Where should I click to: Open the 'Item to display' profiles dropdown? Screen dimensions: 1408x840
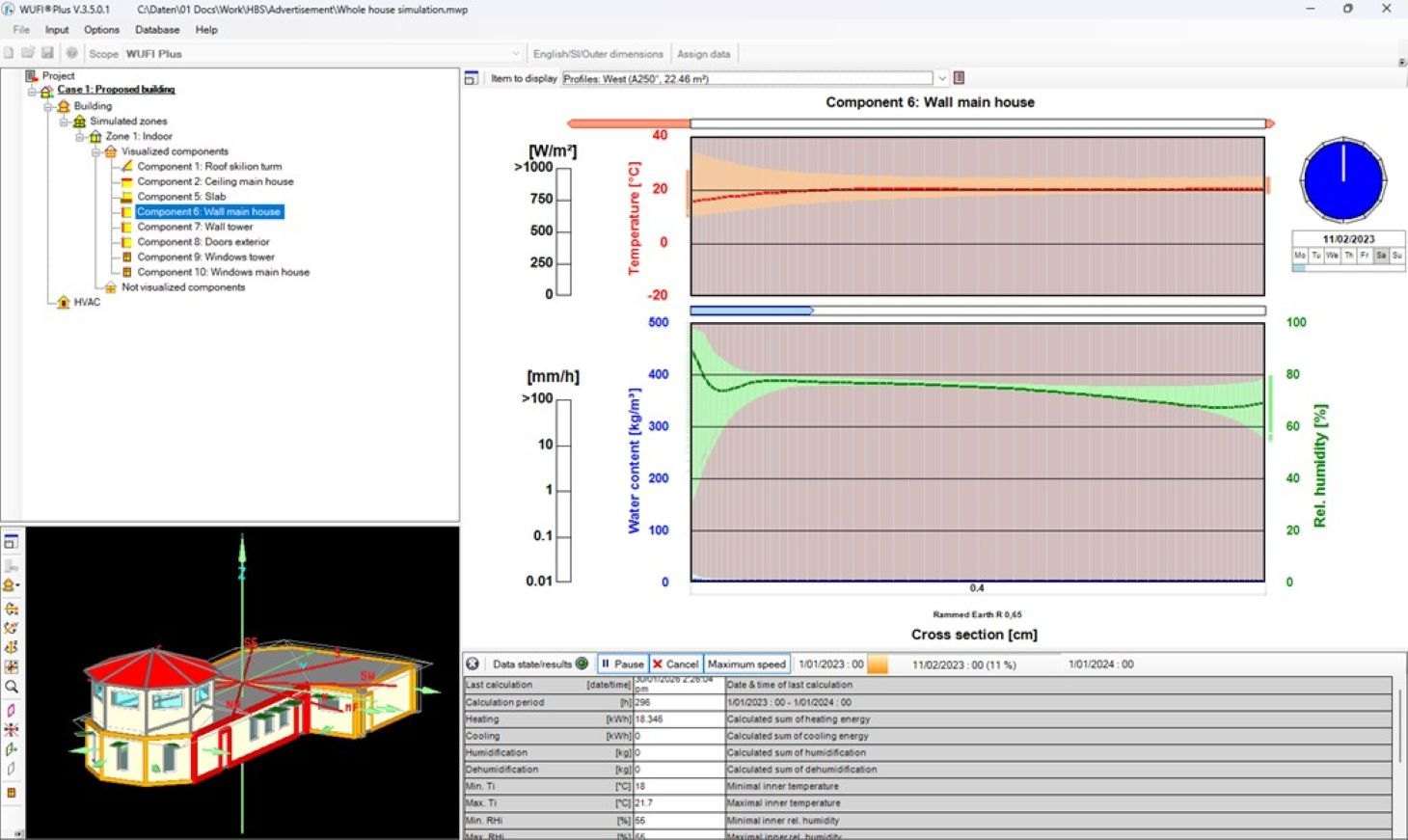pyautogui.click(x=941, y=78)
